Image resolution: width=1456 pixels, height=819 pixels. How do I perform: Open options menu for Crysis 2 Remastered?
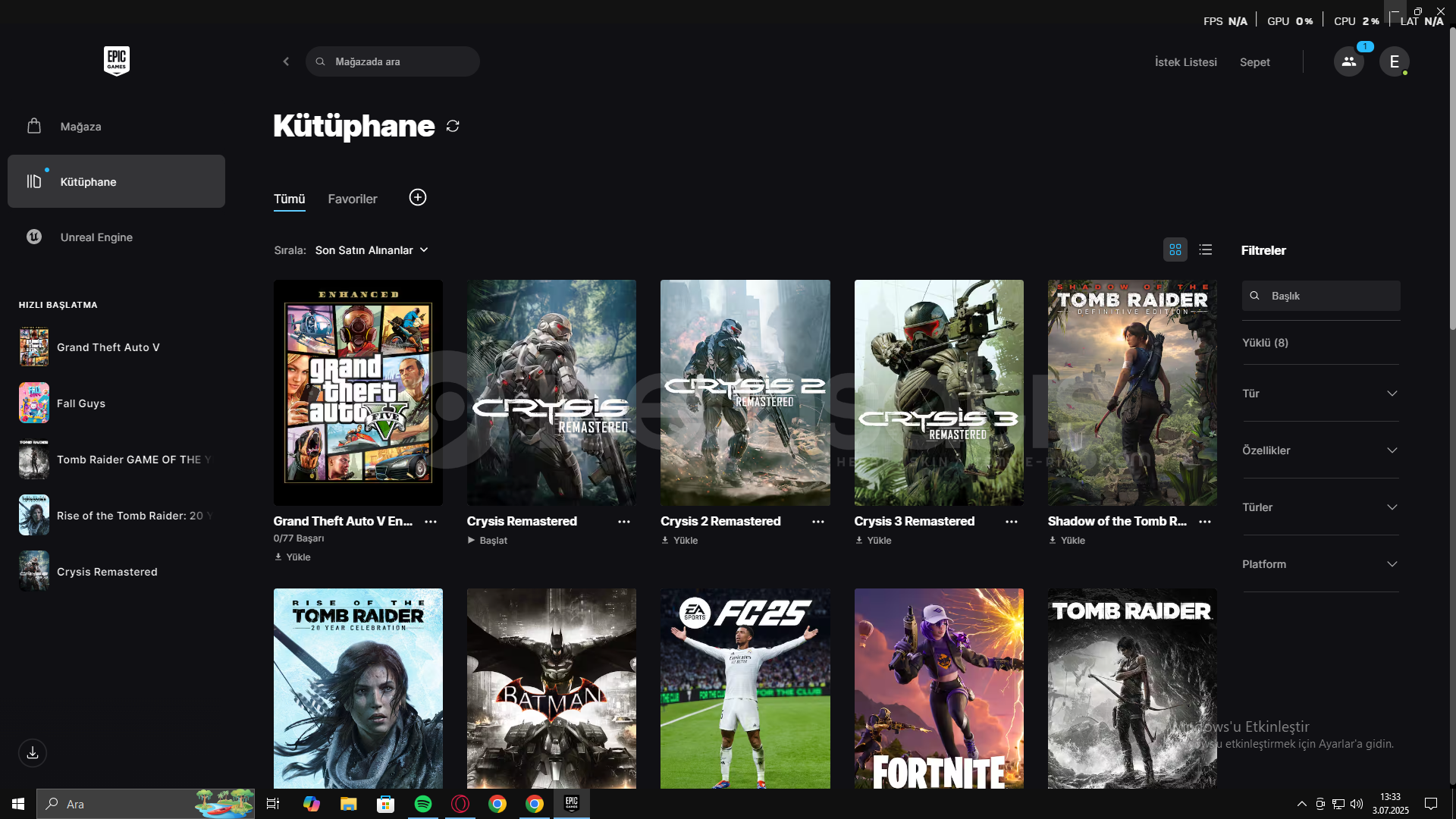coord(818,522)
